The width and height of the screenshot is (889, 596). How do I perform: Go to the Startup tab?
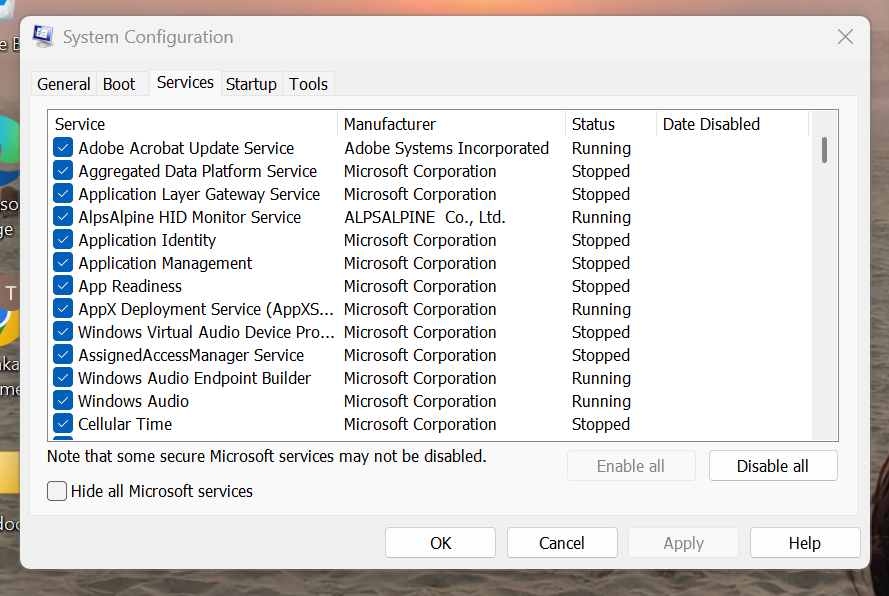click(251, 84)
